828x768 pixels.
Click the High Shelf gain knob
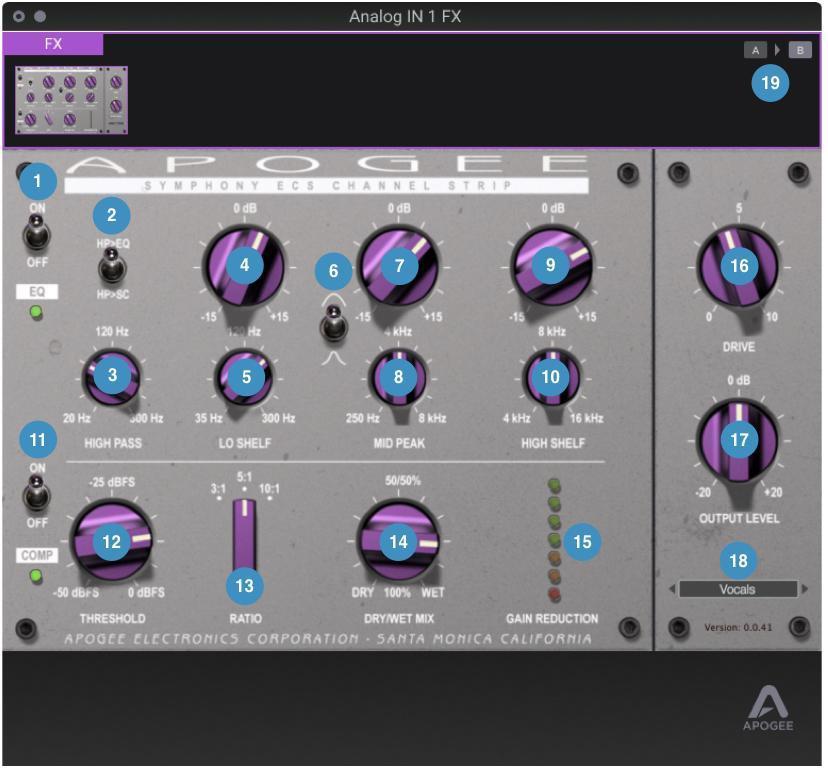coord(550,266)
